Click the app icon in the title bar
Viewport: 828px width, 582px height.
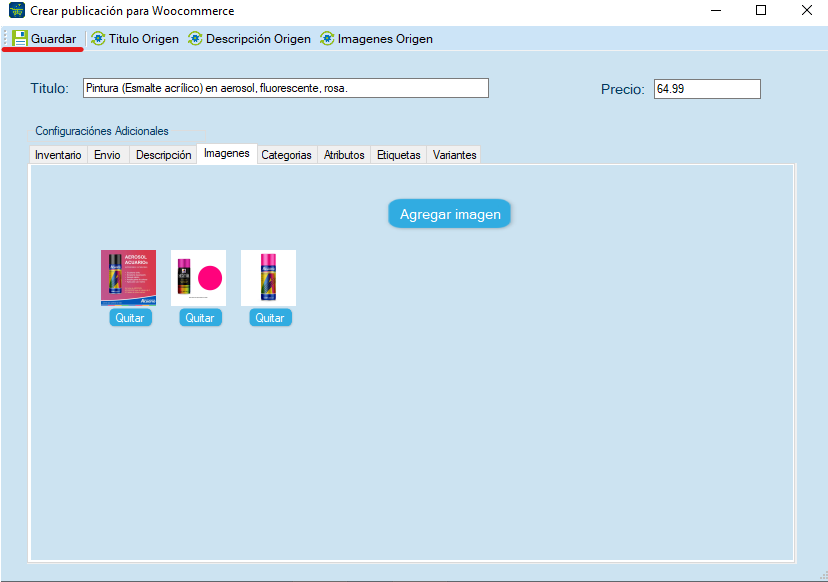[17, 10]
